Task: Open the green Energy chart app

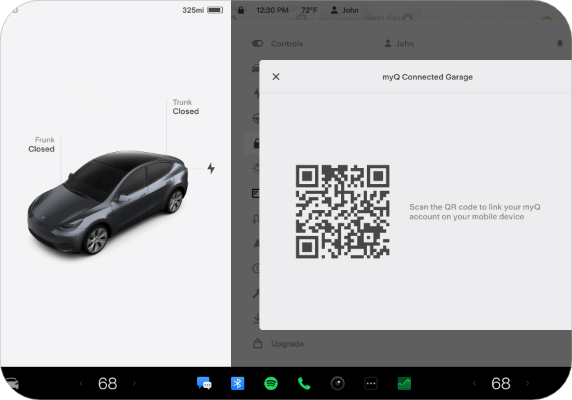Action: point(404,384)
